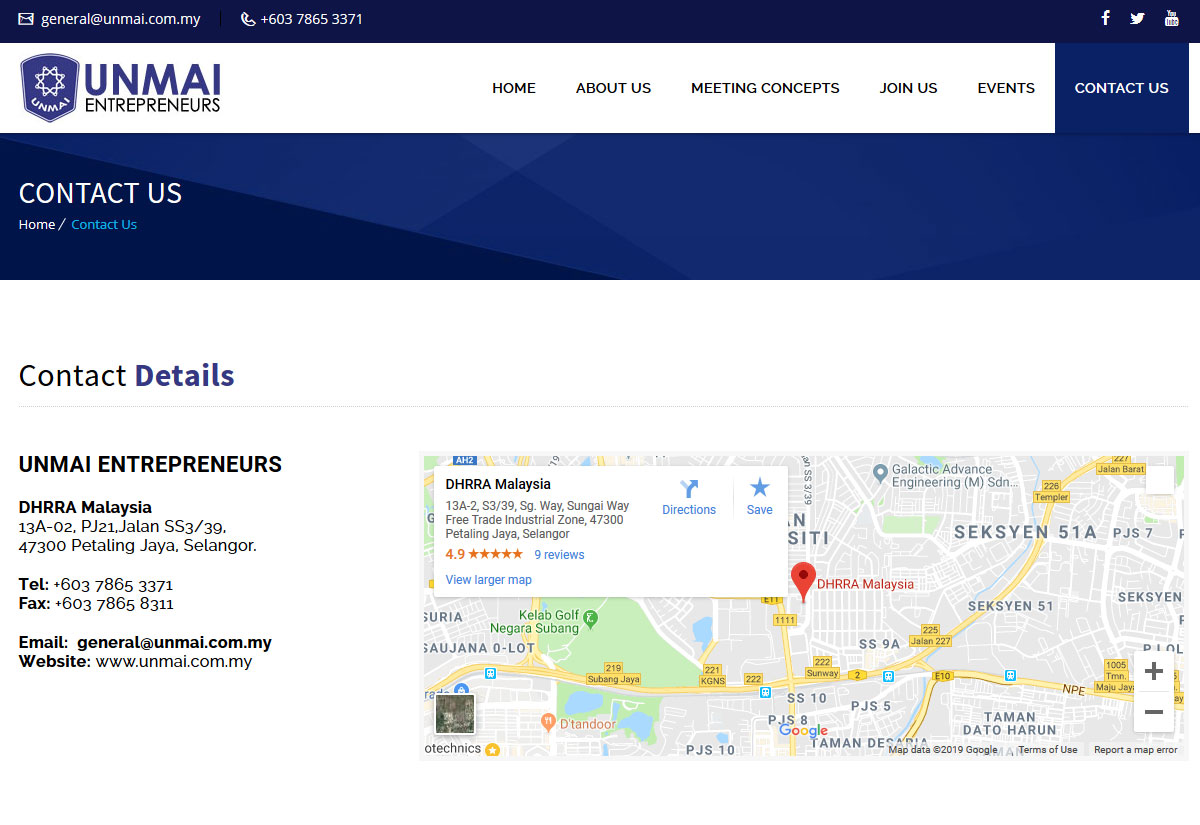Click the Report a map error link
The width and height of the screenshot is (1200, 825).
pyautogui.click(x=1135, y=750)
